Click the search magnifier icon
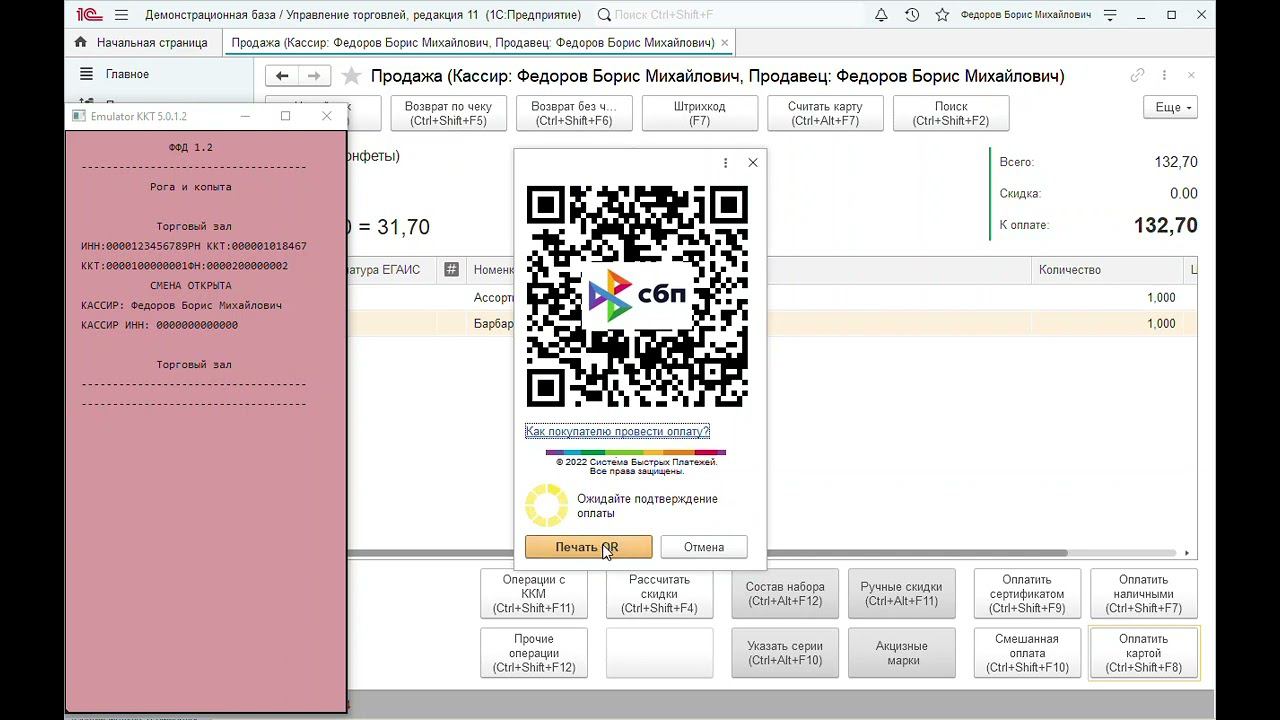 pyautogui.click(x=604, y=15)
